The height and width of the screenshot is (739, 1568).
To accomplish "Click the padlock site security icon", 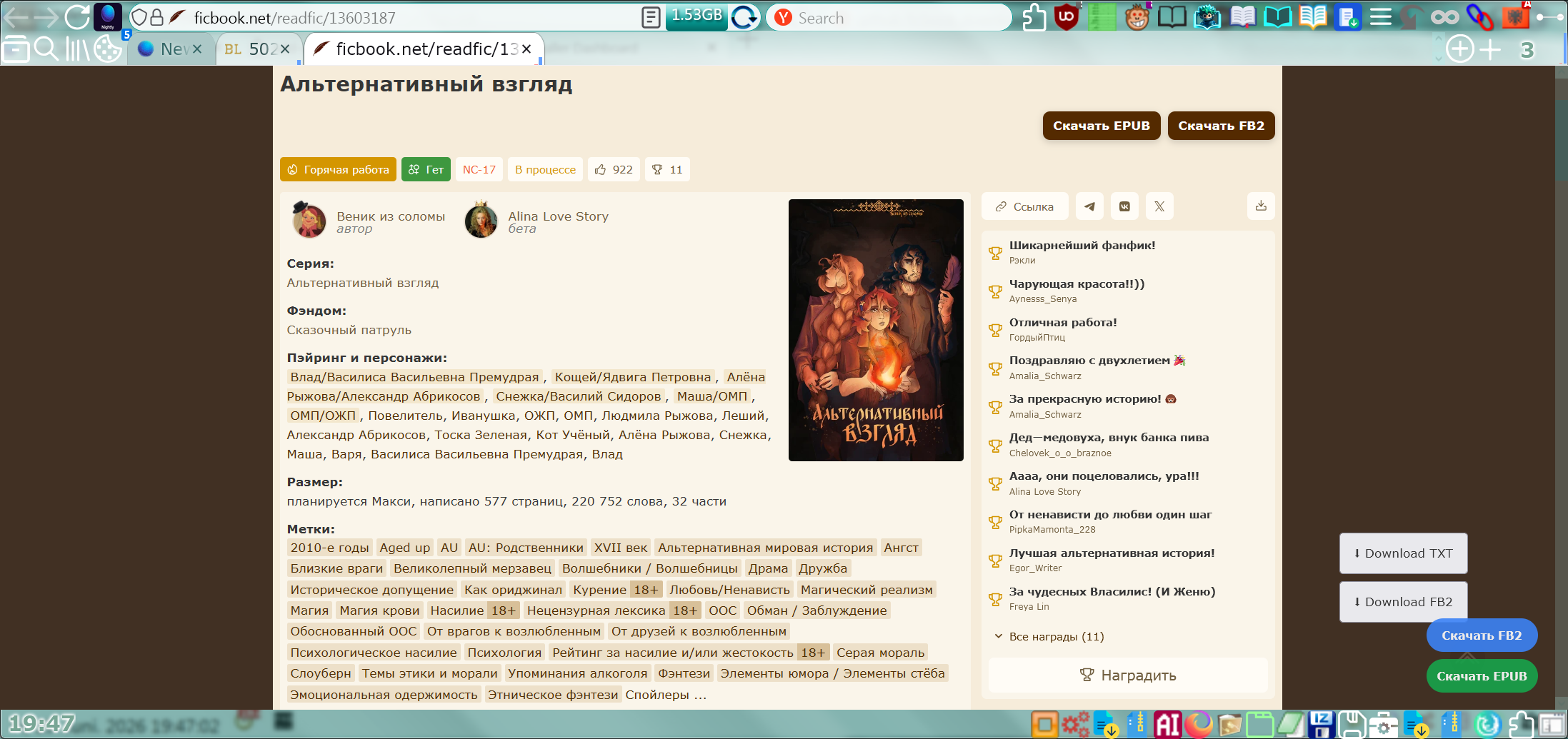I will (157, 17).
